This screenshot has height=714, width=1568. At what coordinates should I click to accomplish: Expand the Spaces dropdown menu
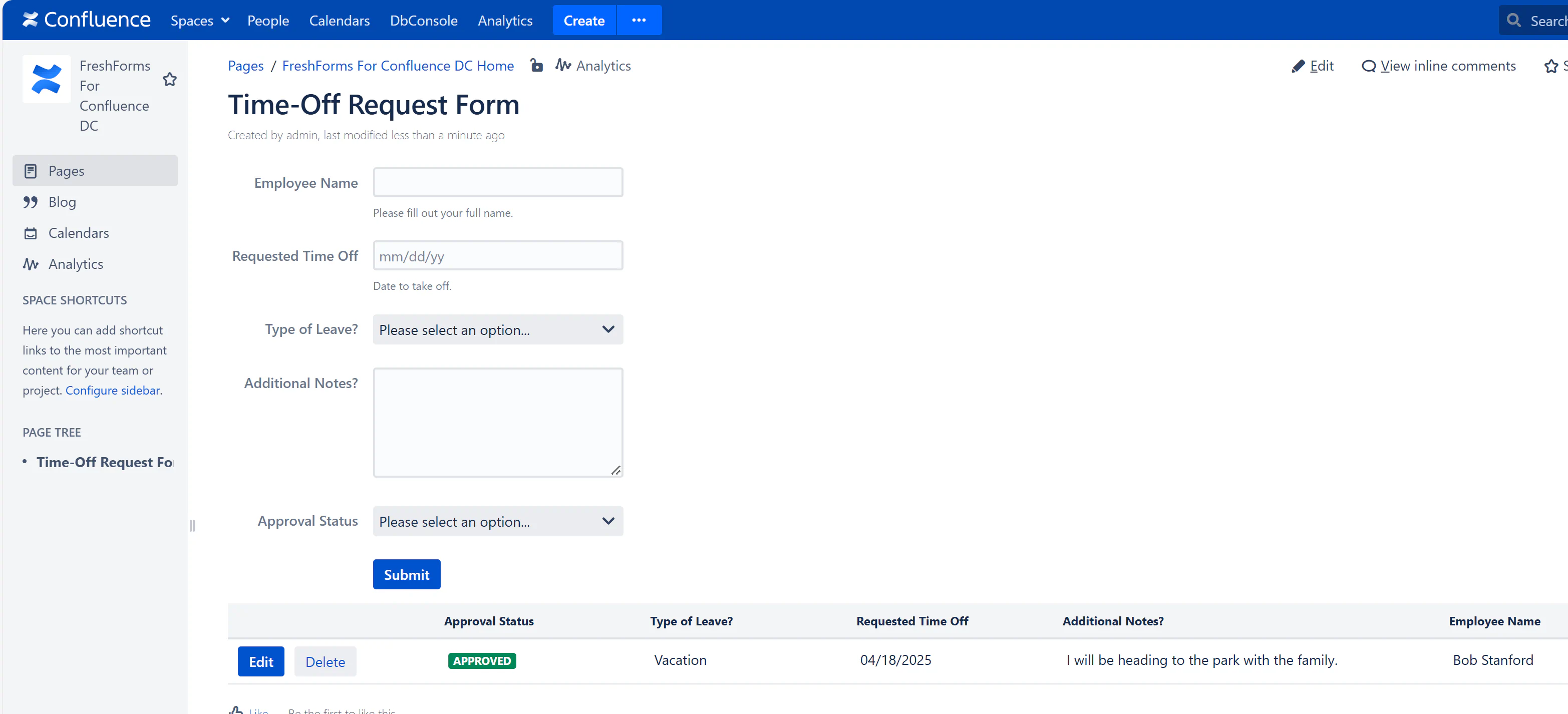tap(200, 20)
